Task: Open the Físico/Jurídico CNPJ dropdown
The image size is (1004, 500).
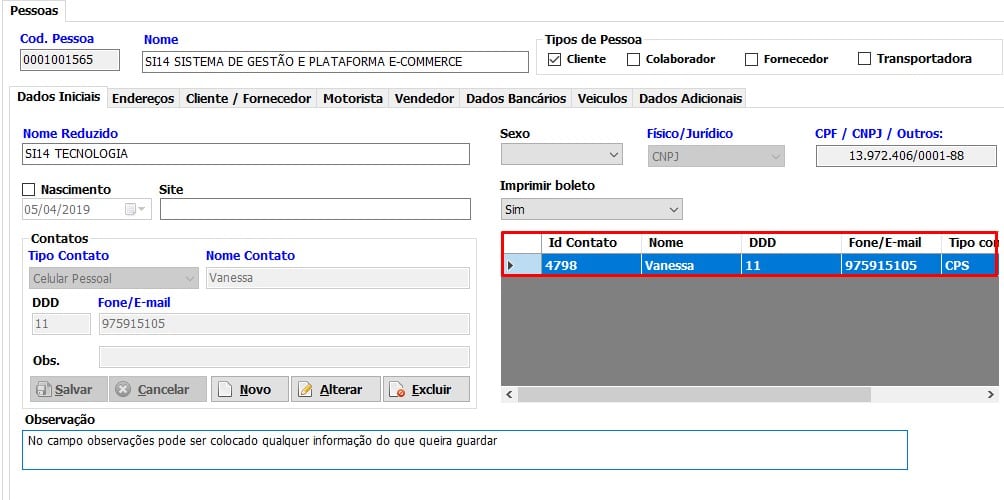Action: click(x=716, y=156)
